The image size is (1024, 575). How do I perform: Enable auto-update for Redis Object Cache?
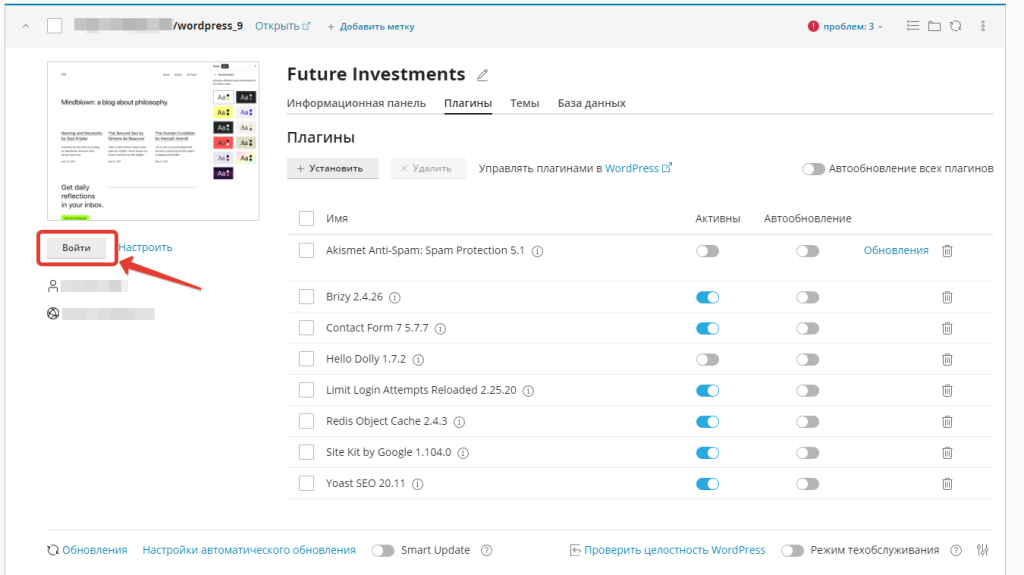pyautogui.click(x=807, y=422)
